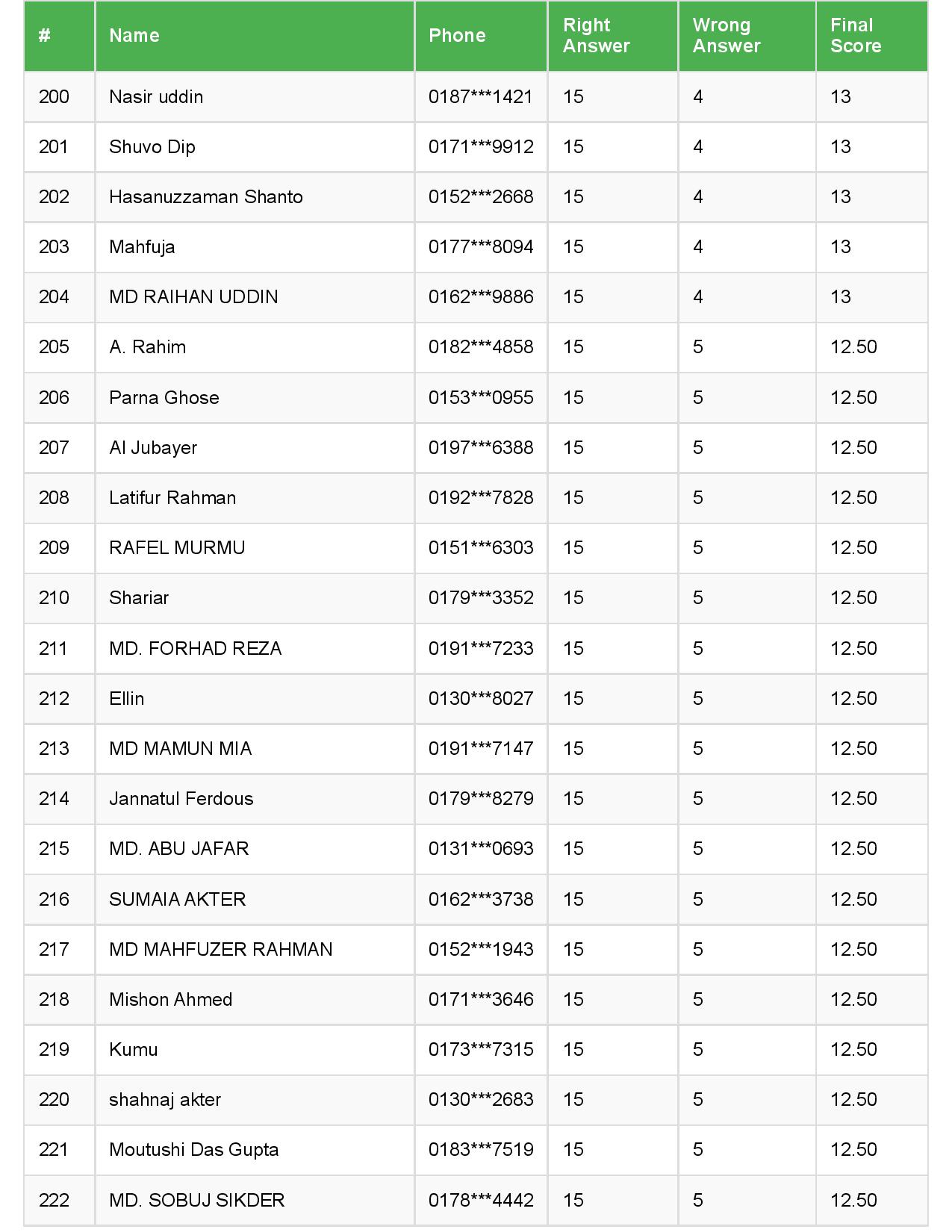
Task: Click the Wrong Answer column header
Action: coord(726,36)
